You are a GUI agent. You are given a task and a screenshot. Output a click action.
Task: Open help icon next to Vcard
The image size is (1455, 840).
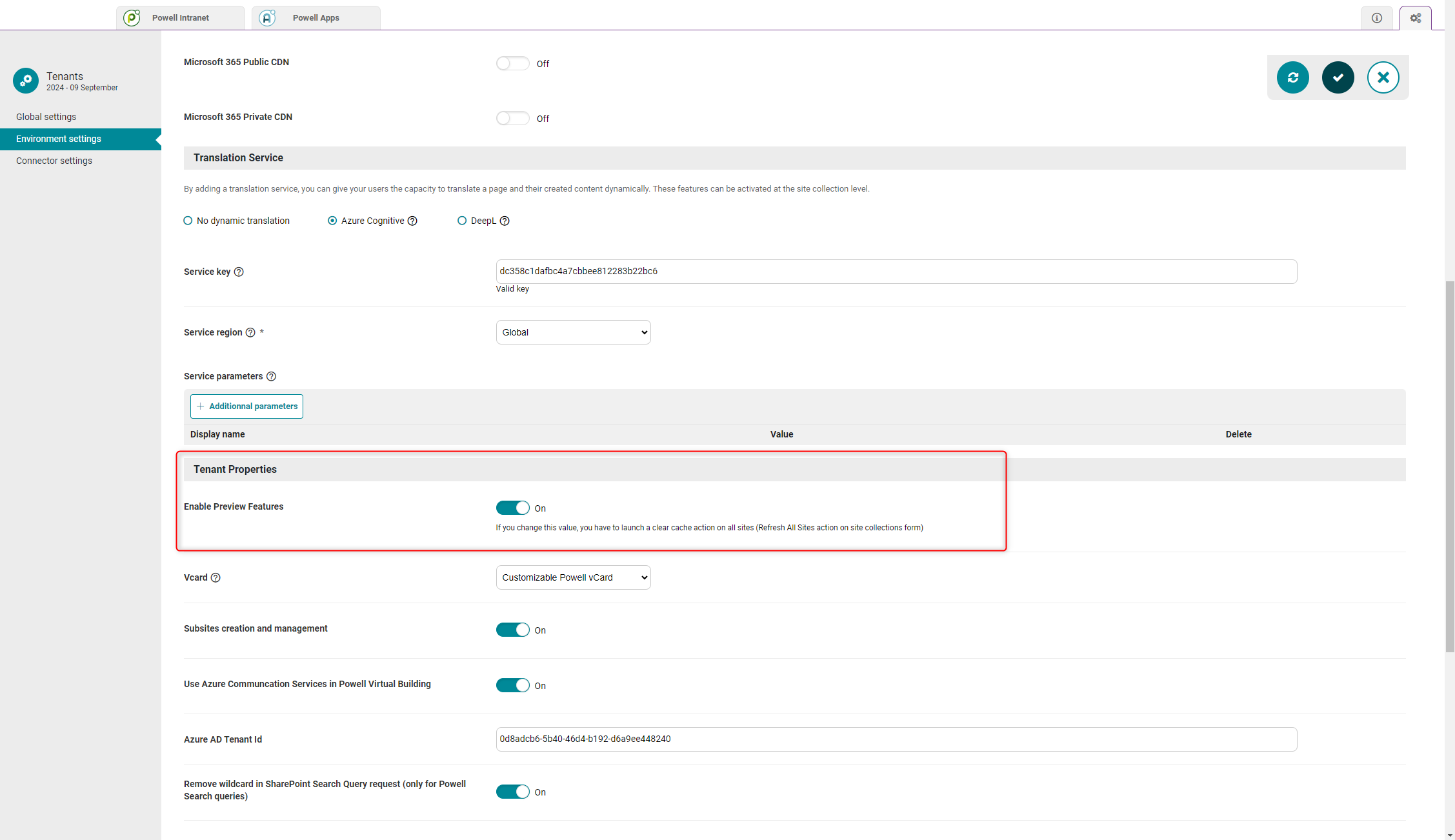click(x=216, y=577)
